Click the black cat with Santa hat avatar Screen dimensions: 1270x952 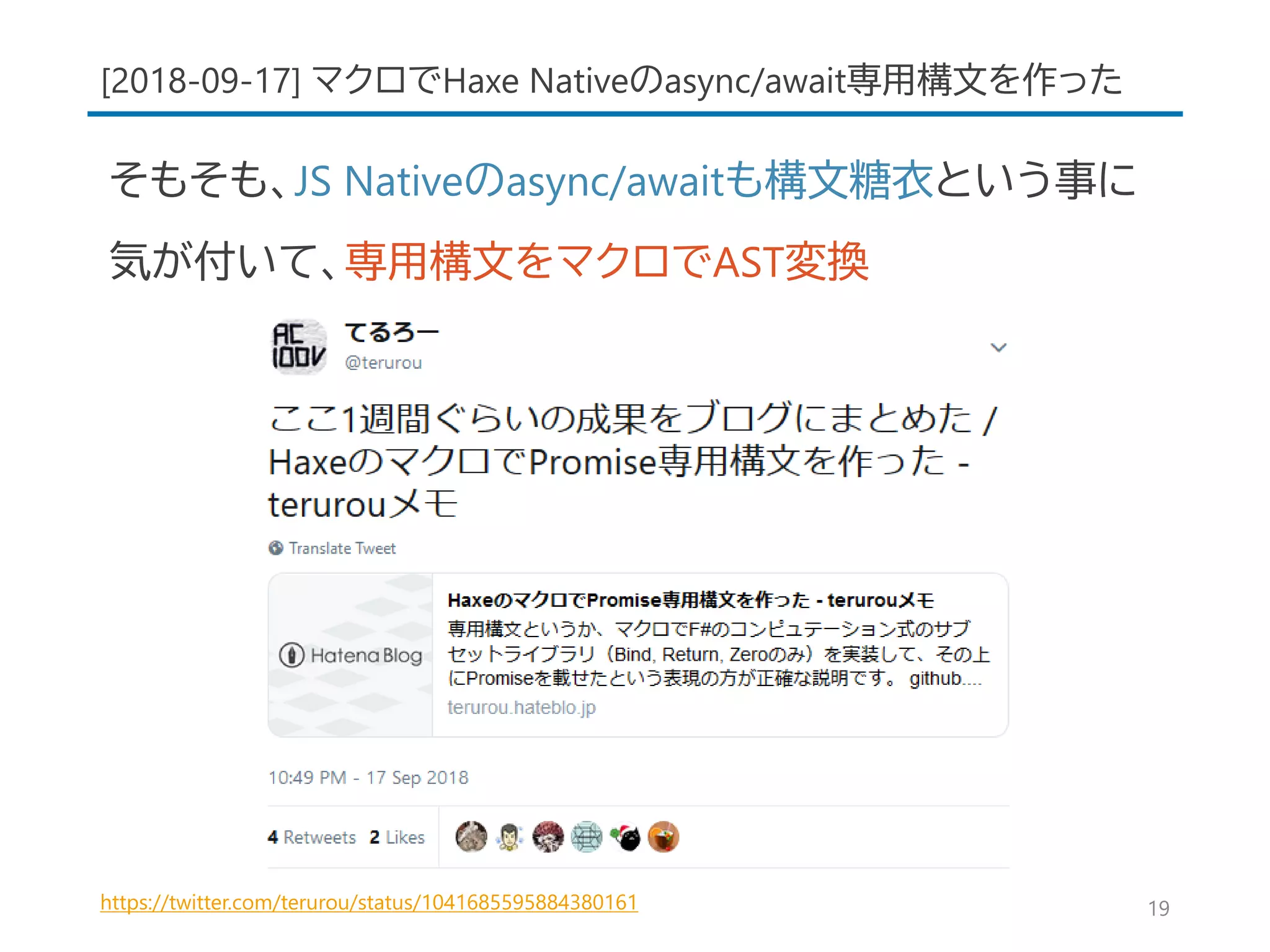click(625, 837)
